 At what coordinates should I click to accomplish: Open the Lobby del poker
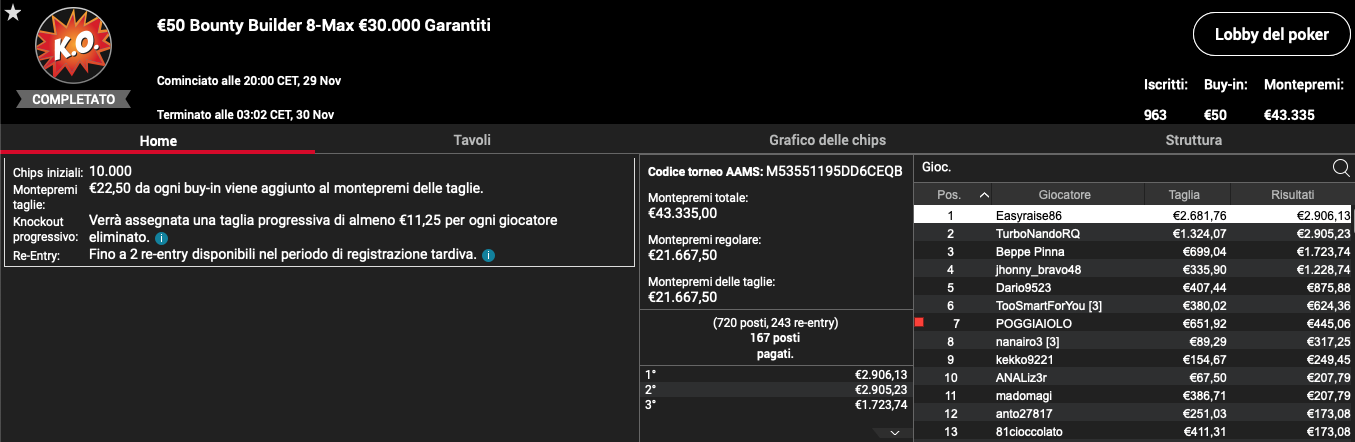[1270, 34]
